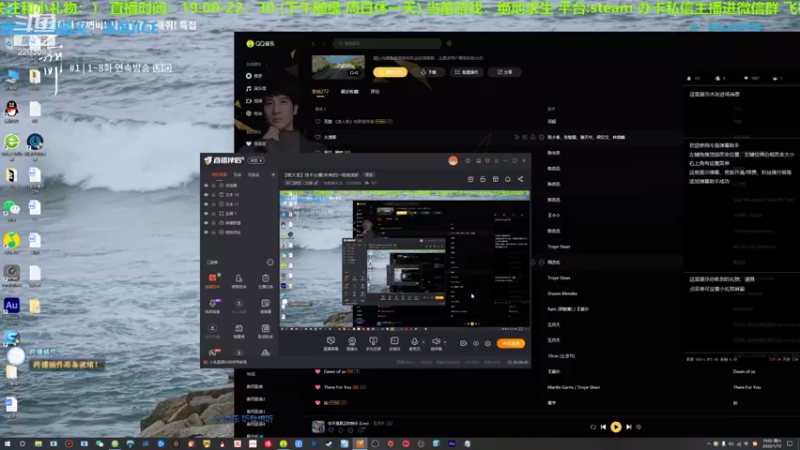Screen dimensions: 800x450
Task: Click speaker icon in streaming toolbar
Action: pos(436,343)
